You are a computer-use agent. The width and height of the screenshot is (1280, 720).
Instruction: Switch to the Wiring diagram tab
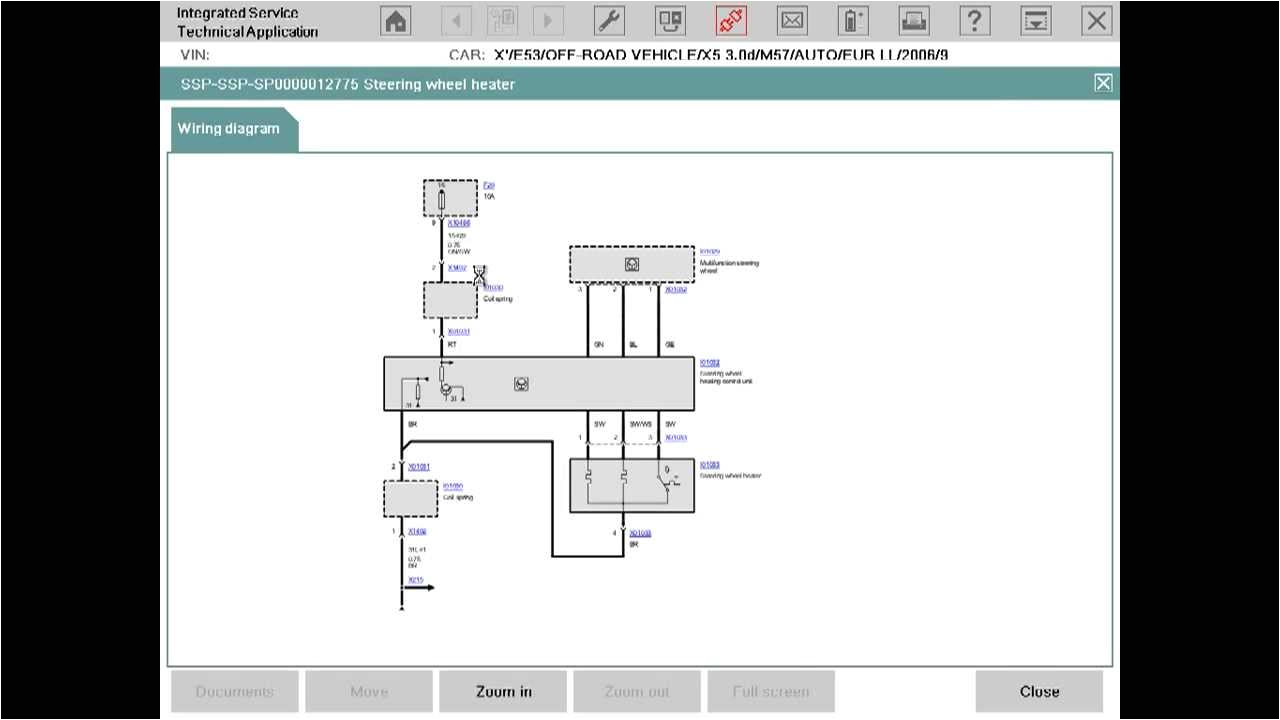(x=228, y=128)
